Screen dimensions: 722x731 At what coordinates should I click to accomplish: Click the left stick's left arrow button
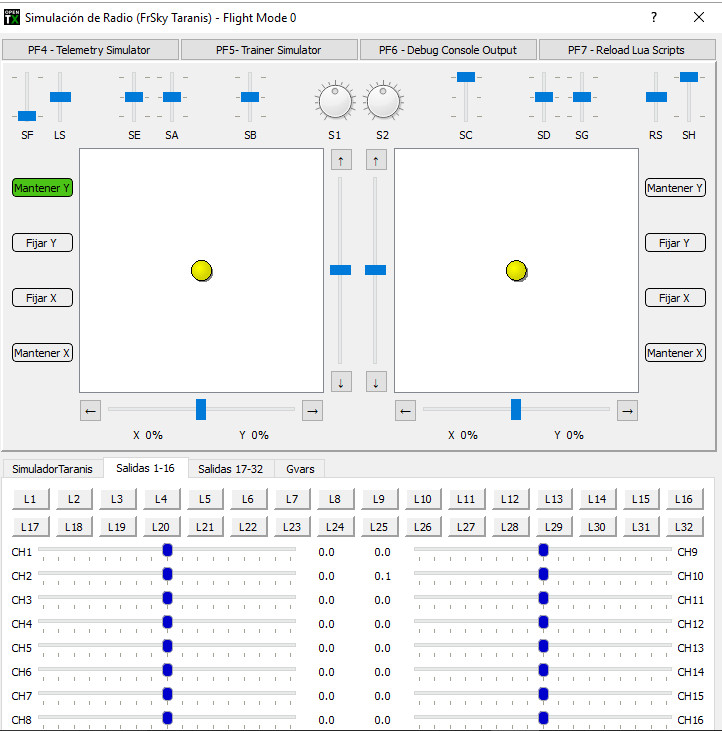(91, 410)
